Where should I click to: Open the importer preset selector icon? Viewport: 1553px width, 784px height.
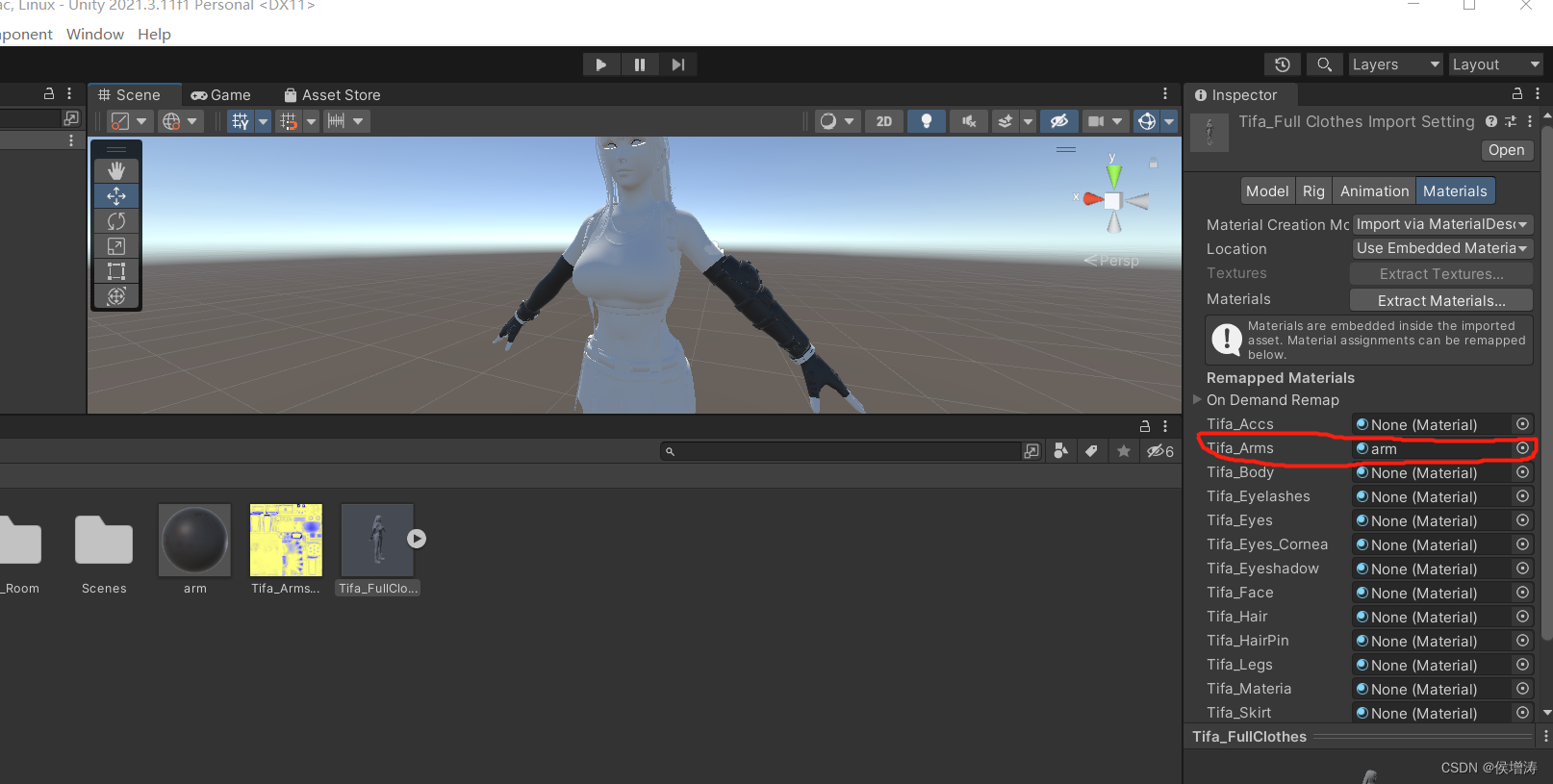pos(1511,121)
